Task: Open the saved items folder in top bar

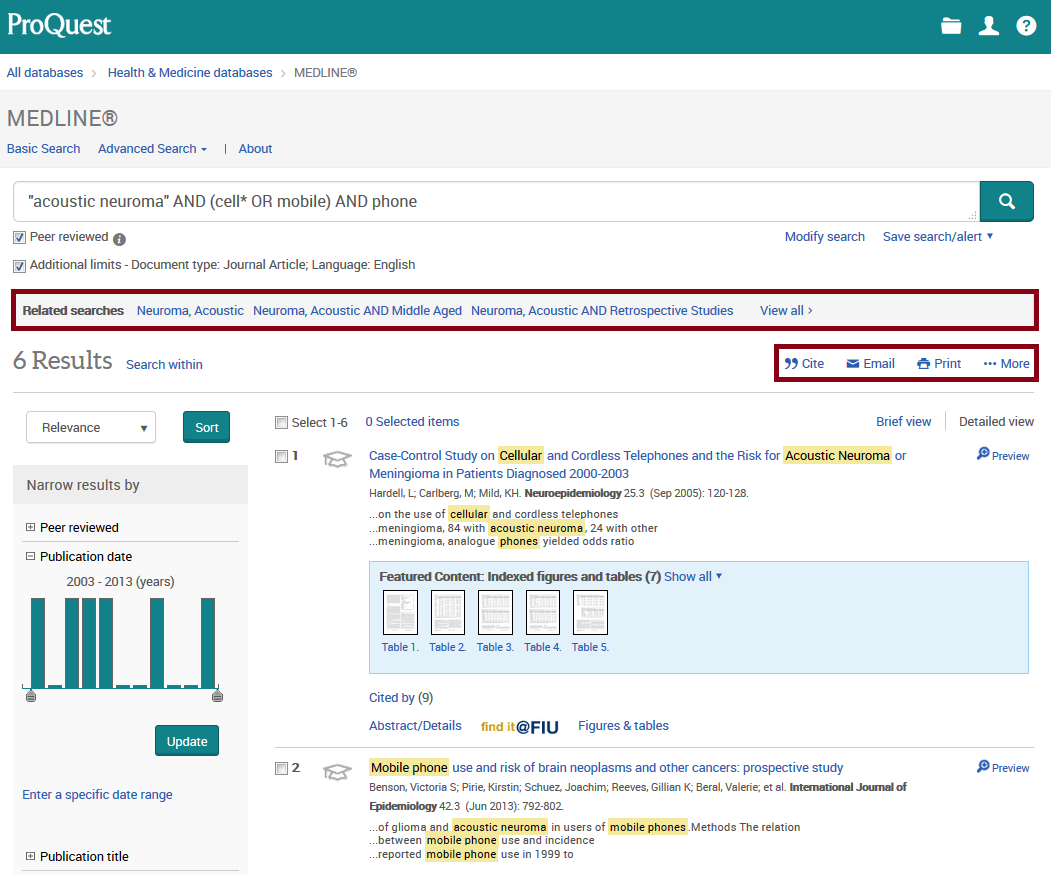Action: pos(951,27)
